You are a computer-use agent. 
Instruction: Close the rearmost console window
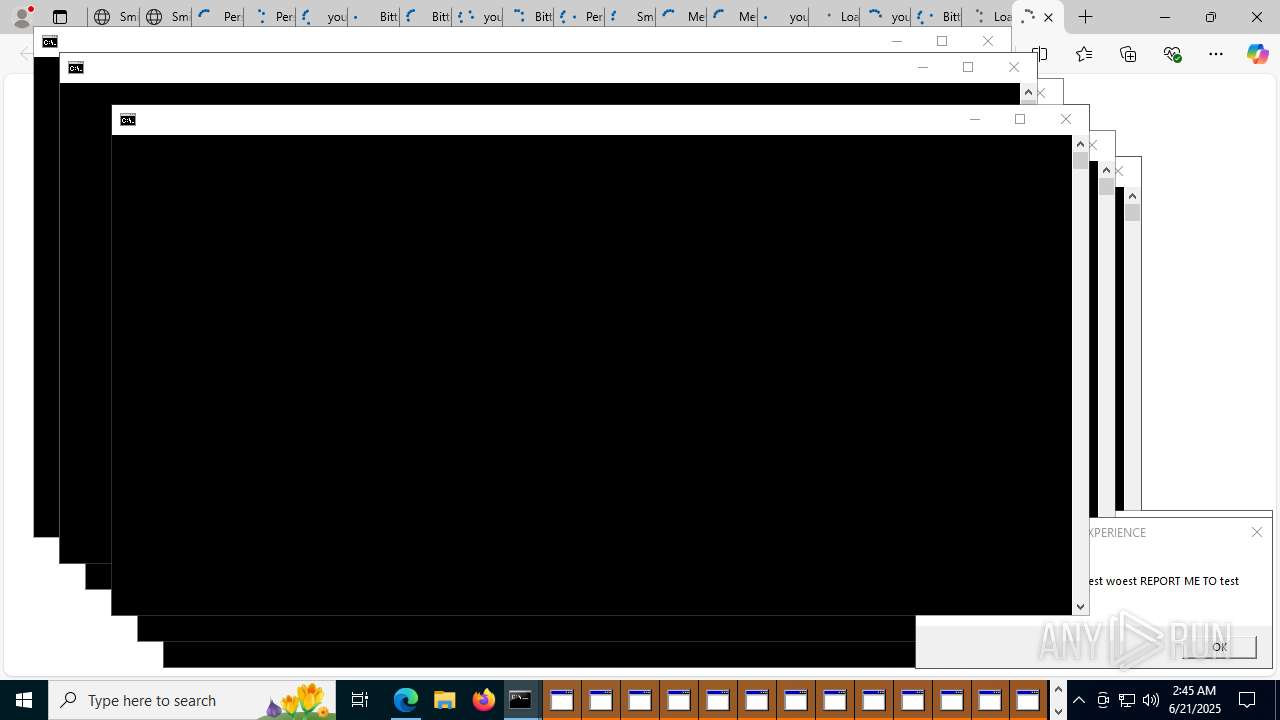click(x=987, y=41)
